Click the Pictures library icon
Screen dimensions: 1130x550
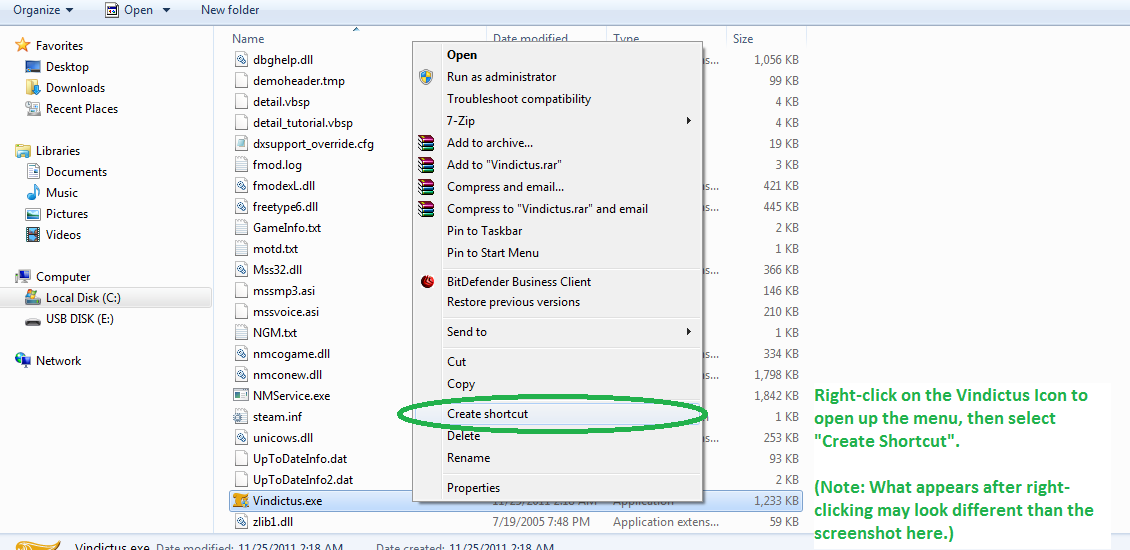[33, 213]
